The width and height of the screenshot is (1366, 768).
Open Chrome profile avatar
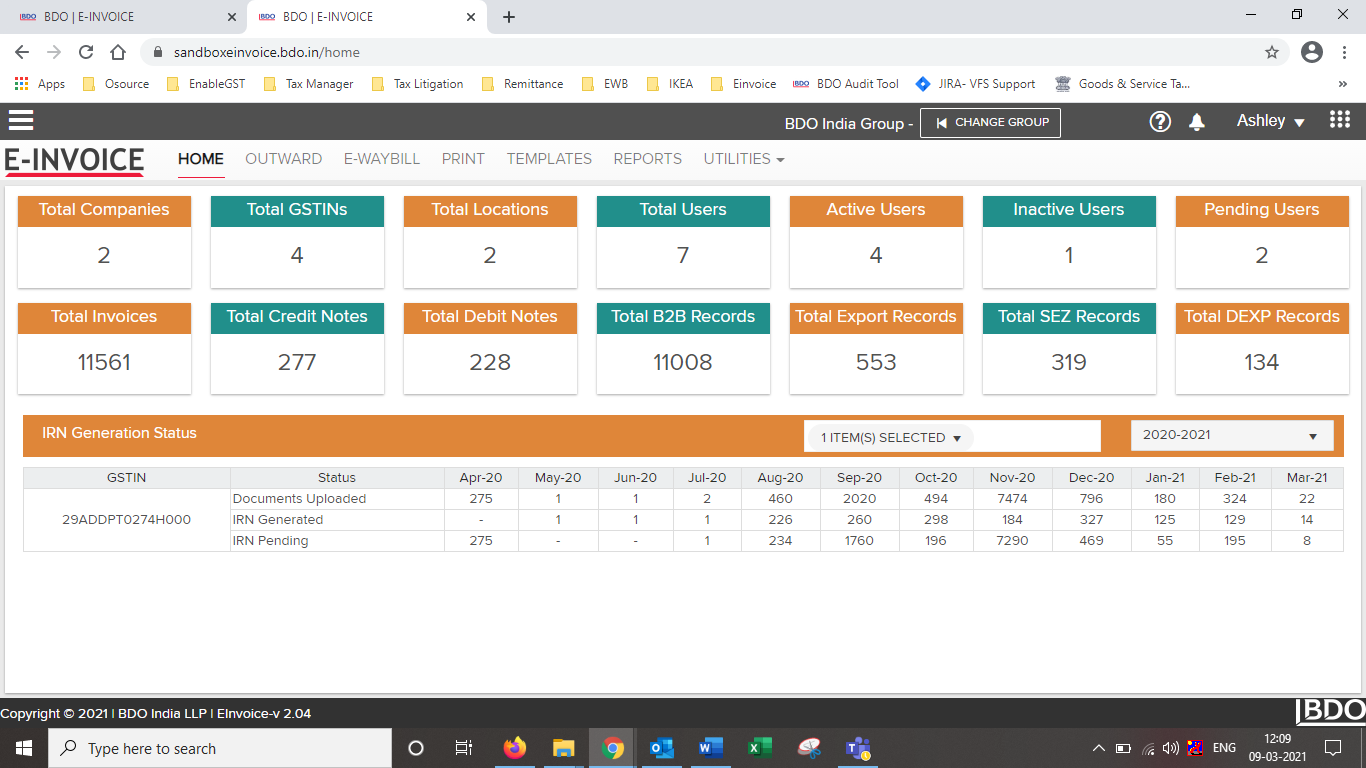(1312, 52)
